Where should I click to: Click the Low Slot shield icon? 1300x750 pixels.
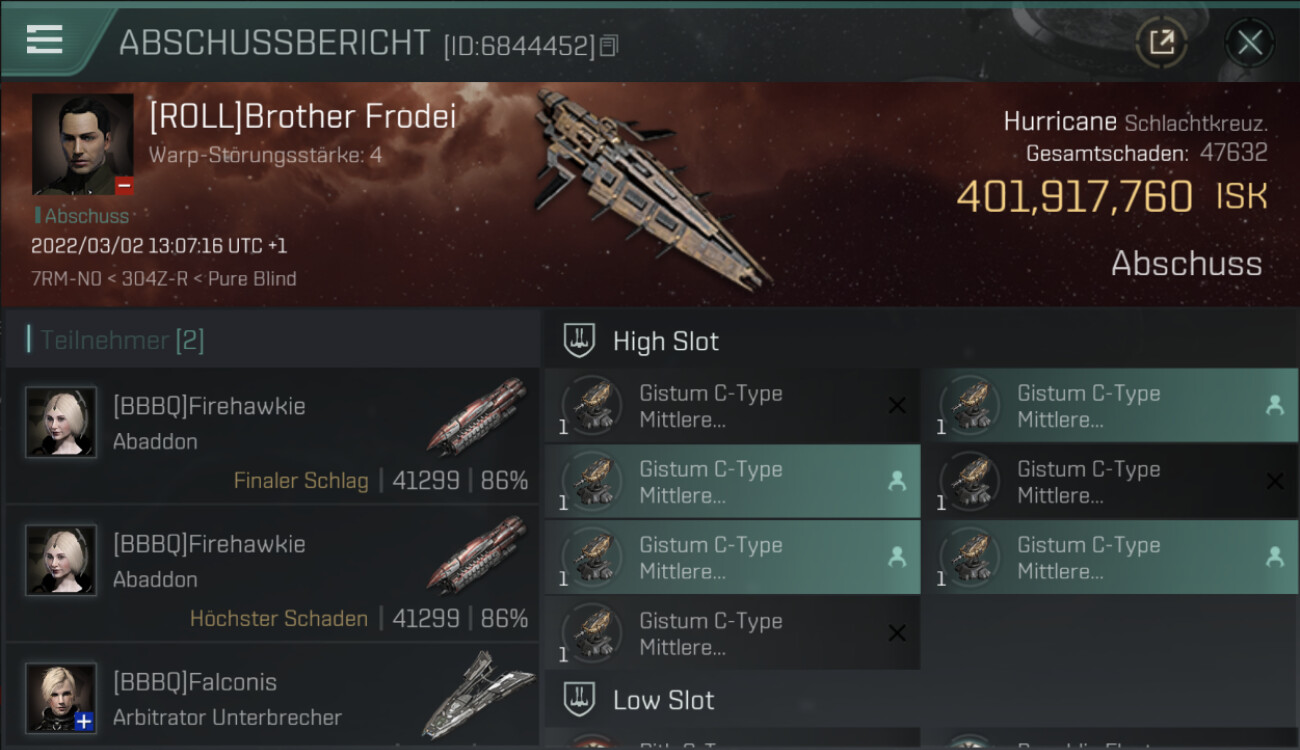(580, 700)
